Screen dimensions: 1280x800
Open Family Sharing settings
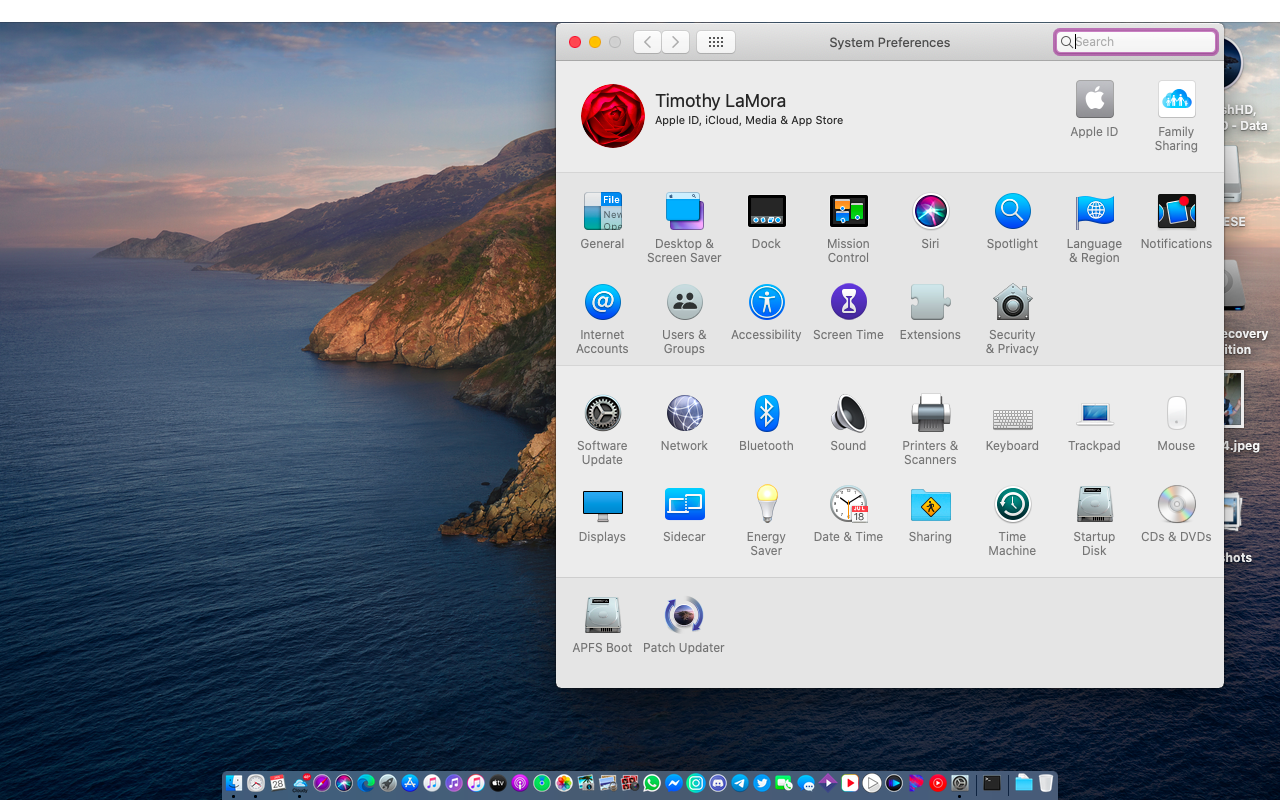point(1176,116)
